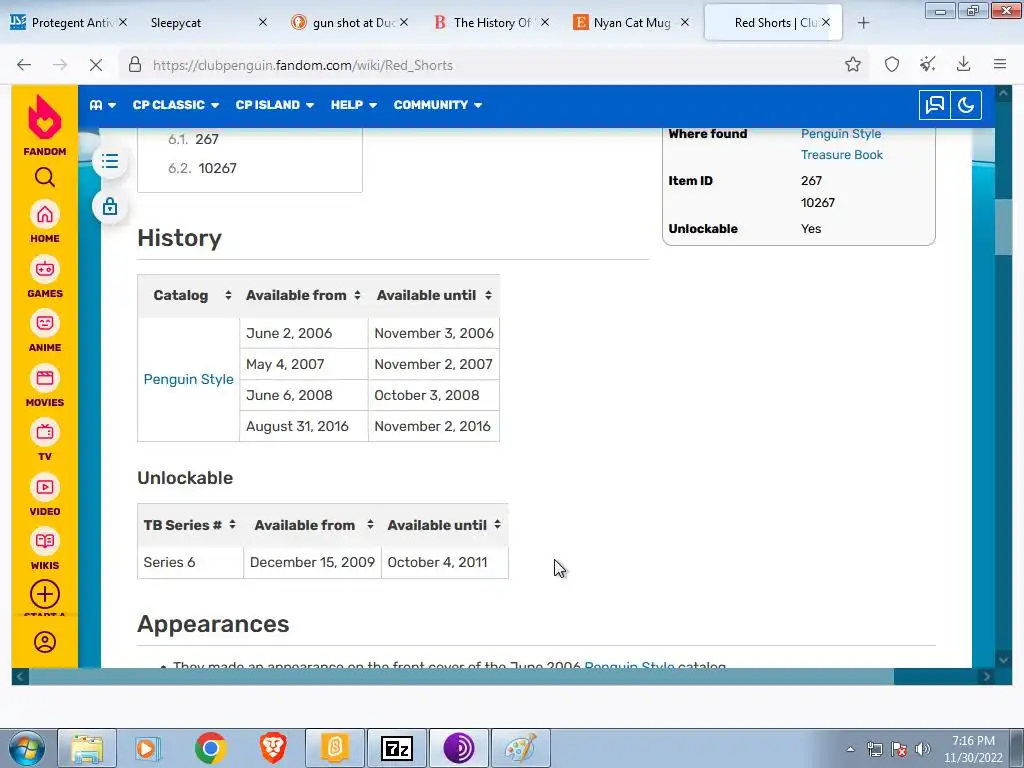
Task: Open the volume control tray icon
Action: (x=923, y=749)
